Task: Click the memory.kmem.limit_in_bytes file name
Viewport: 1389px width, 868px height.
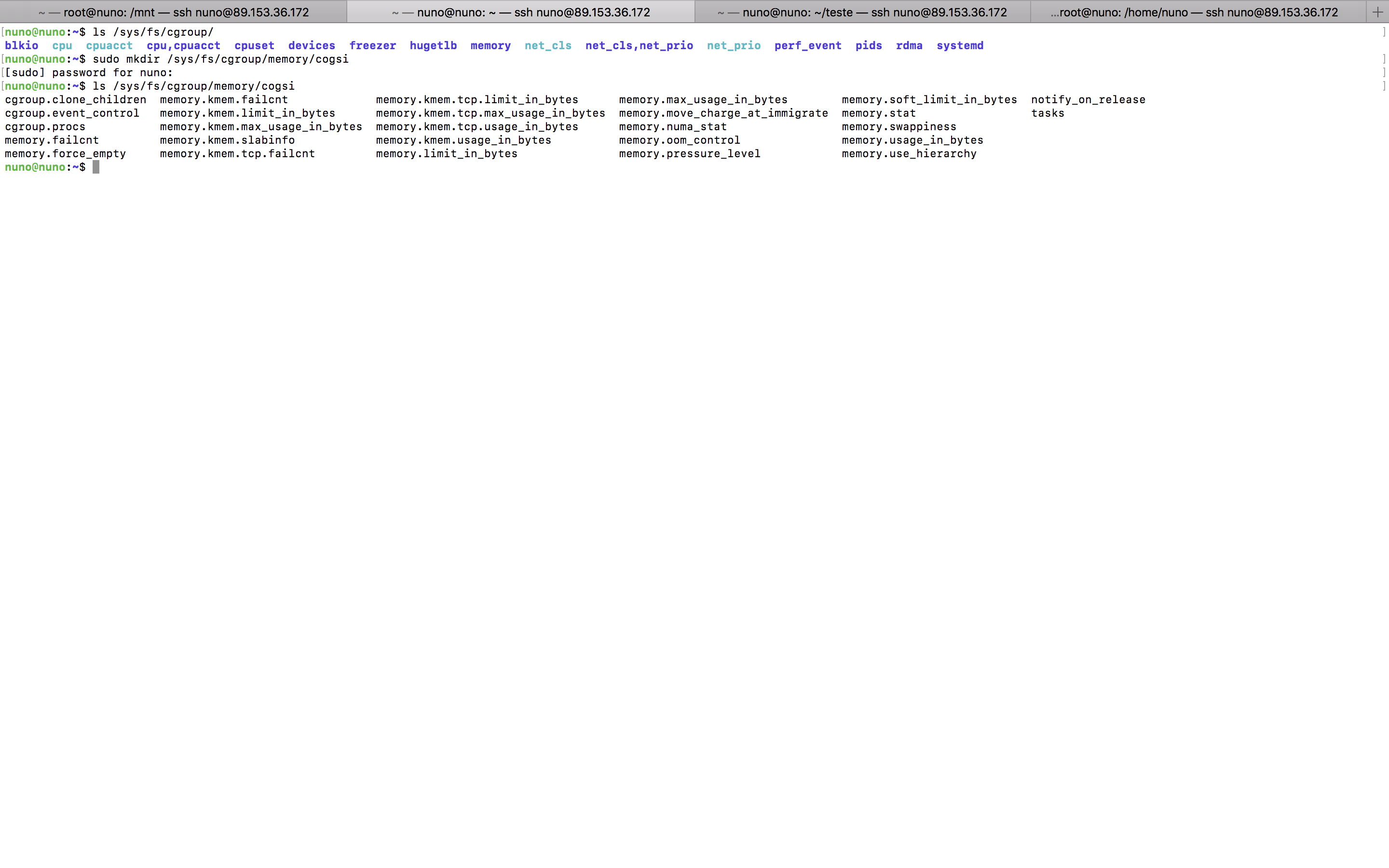Action: [247, 113]
